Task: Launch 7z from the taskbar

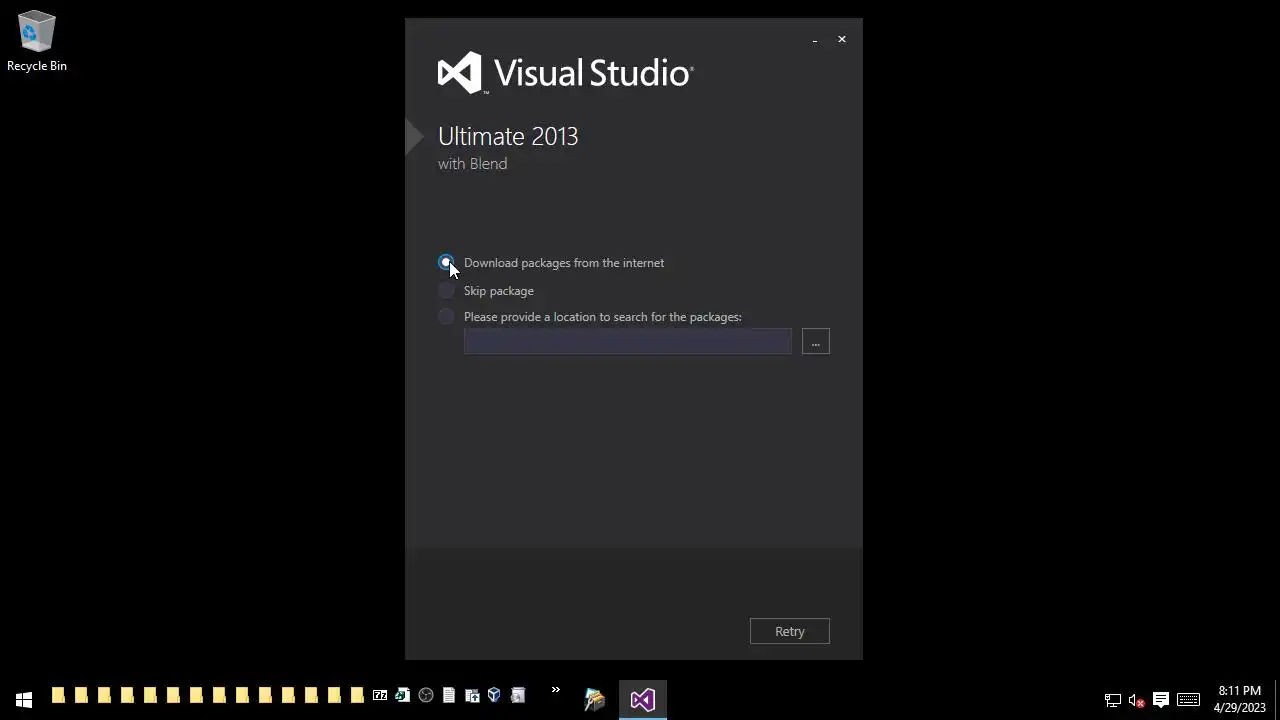Action: [380, 696]
